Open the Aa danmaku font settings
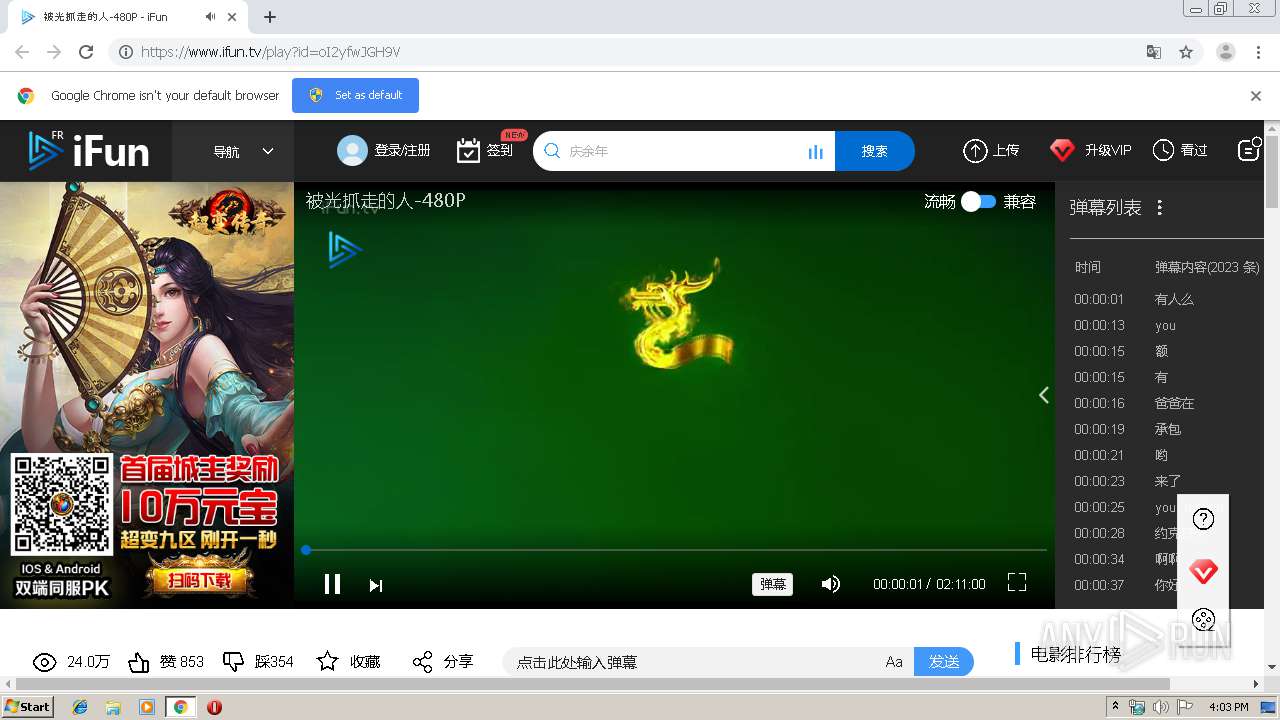Viewport: 1280px width, 720px height. coord(894,662)
